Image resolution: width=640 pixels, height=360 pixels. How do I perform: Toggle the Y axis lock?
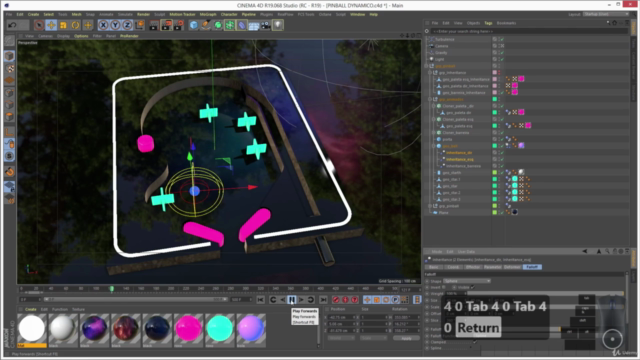coord(116,25)
